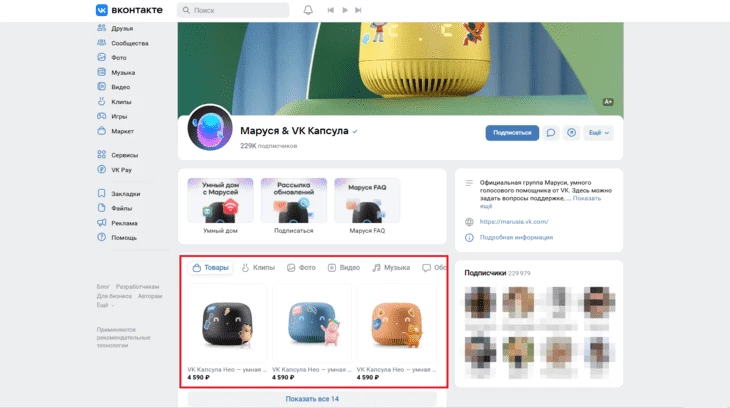Play music in top bar
Screen dimensions: 730x408
pyautogui.click(x=345, y=10)
